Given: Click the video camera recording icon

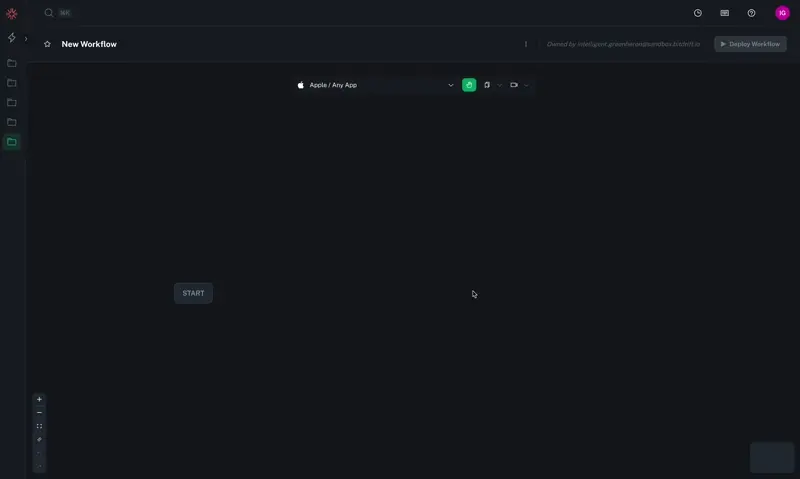Looking at the screenshot, I should coord(514,85).
